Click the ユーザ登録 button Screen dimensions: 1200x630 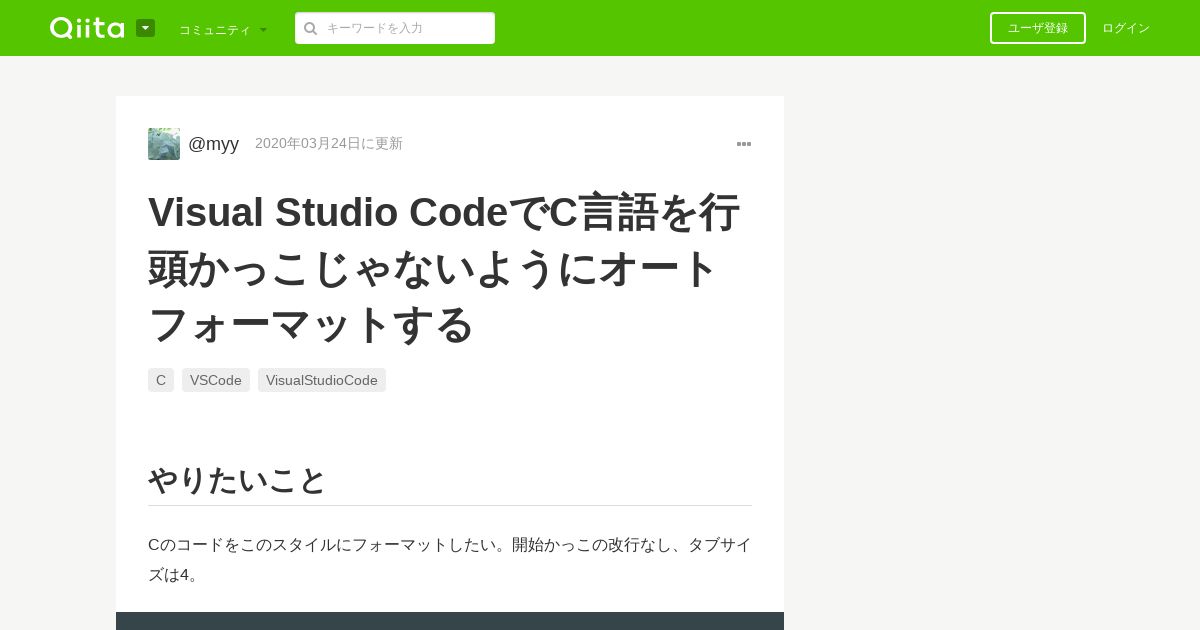coord(1038,28)
